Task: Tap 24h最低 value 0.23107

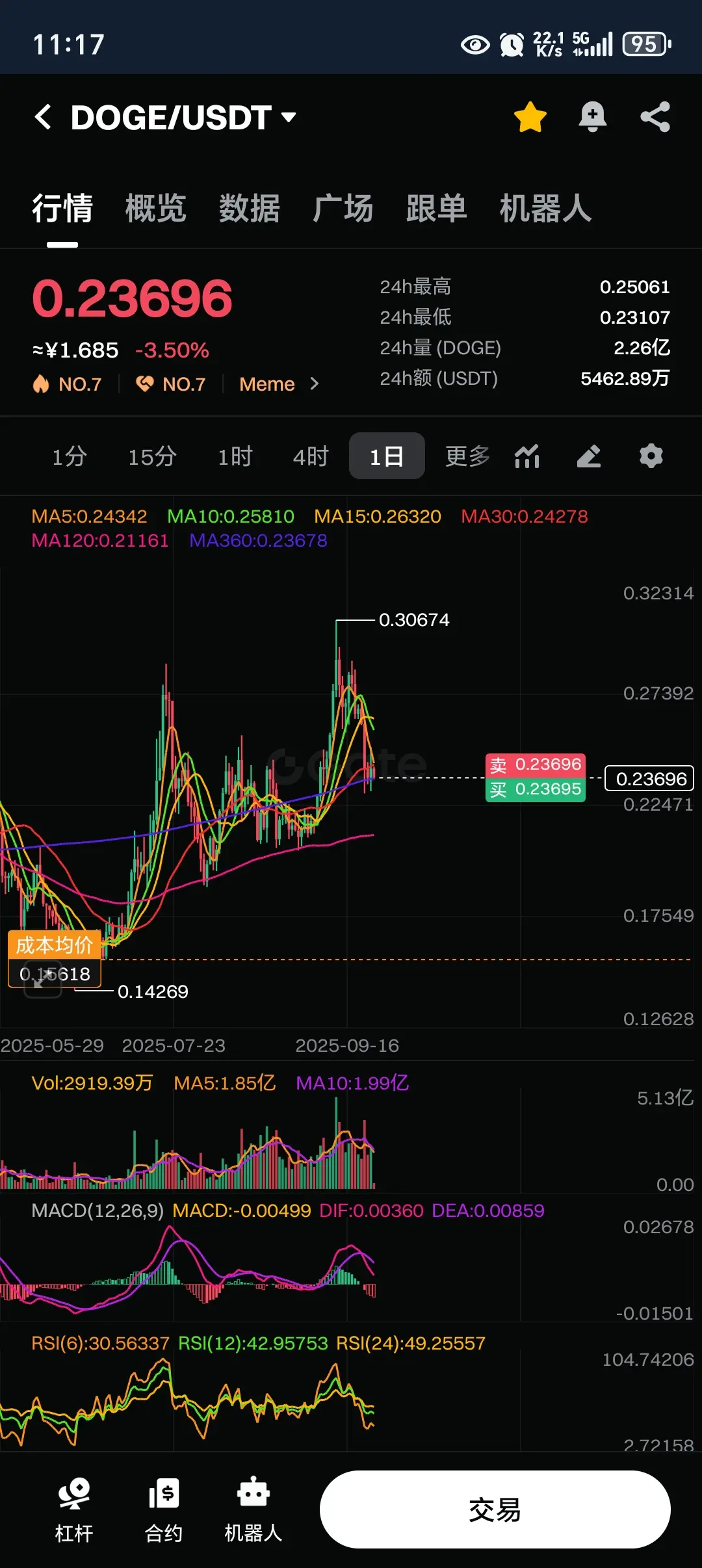Action: (634, 317)
